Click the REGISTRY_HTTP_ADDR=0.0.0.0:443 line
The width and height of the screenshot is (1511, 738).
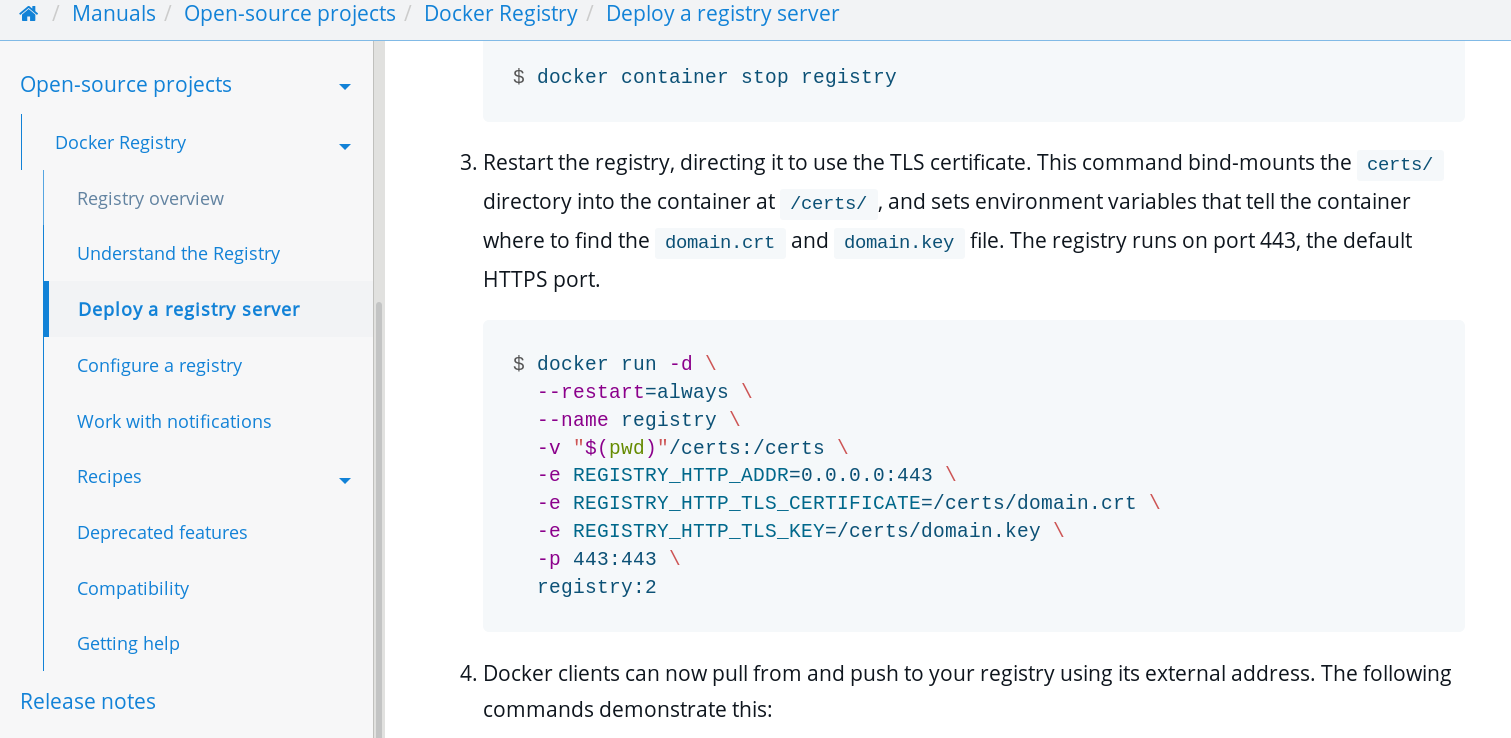(x=746, y=476)
